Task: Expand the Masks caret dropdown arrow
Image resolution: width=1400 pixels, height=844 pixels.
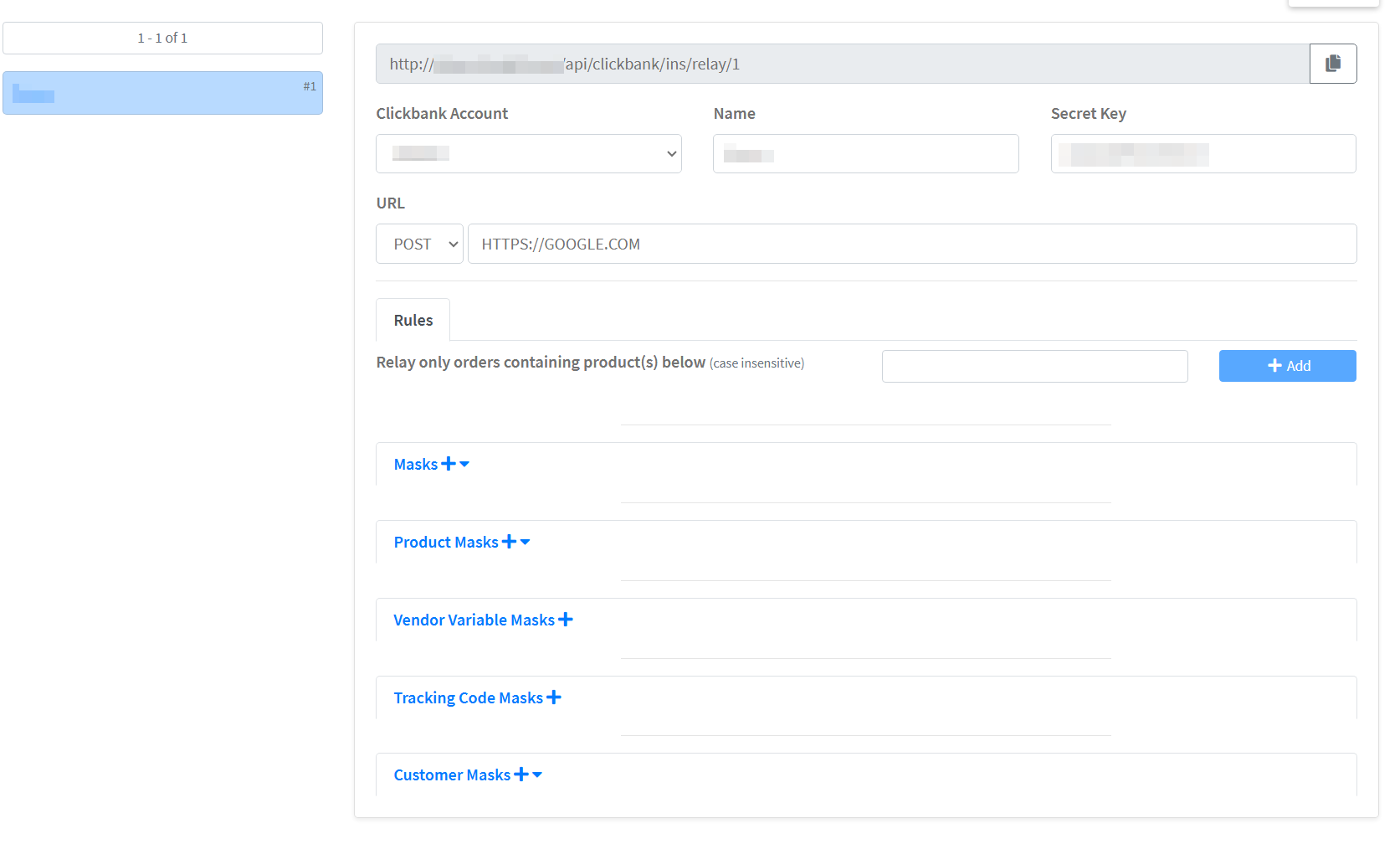Action: point(464,464)
